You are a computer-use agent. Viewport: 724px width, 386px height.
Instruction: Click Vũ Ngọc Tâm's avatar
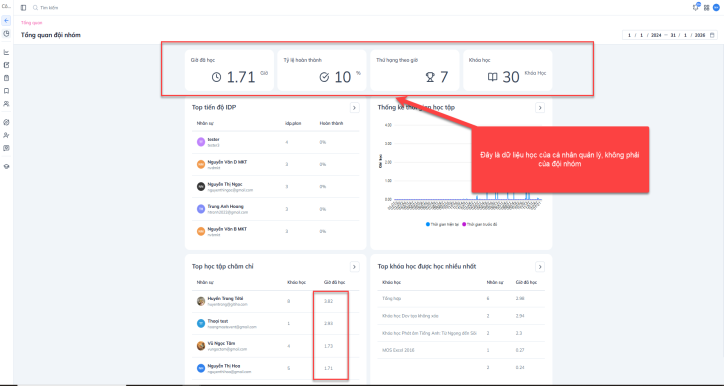(201, 346)
